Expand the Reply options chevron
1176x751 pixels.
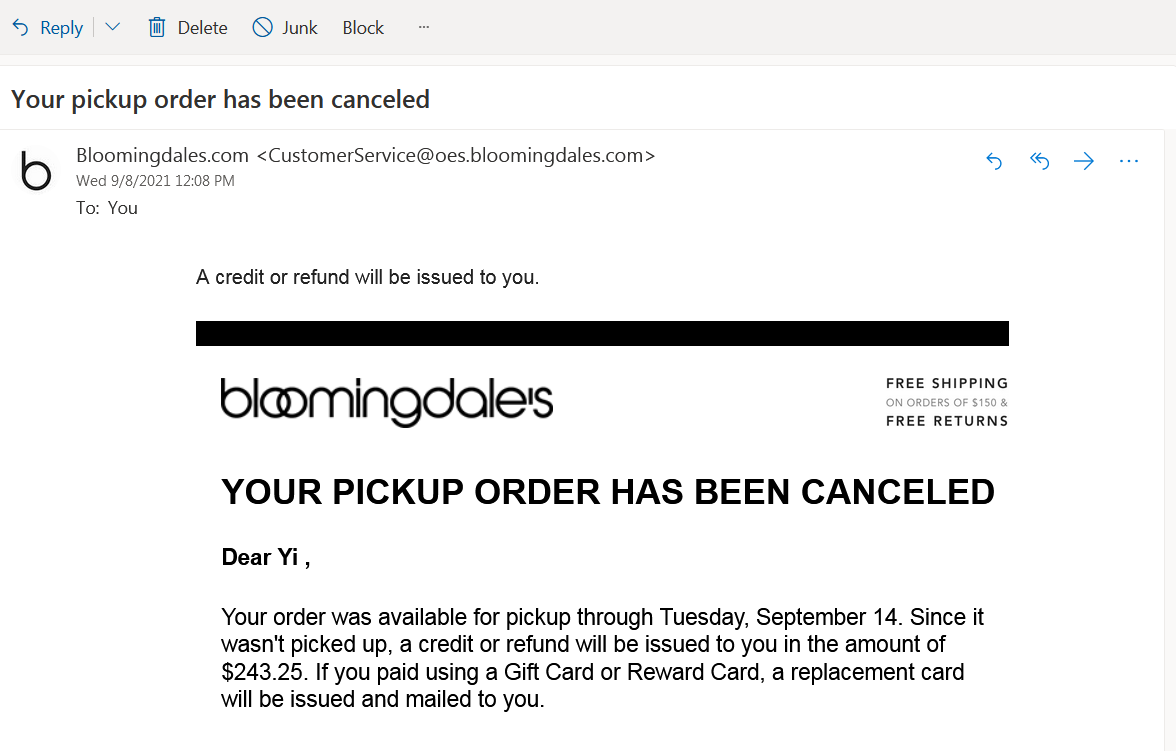[x=113, y=28]
